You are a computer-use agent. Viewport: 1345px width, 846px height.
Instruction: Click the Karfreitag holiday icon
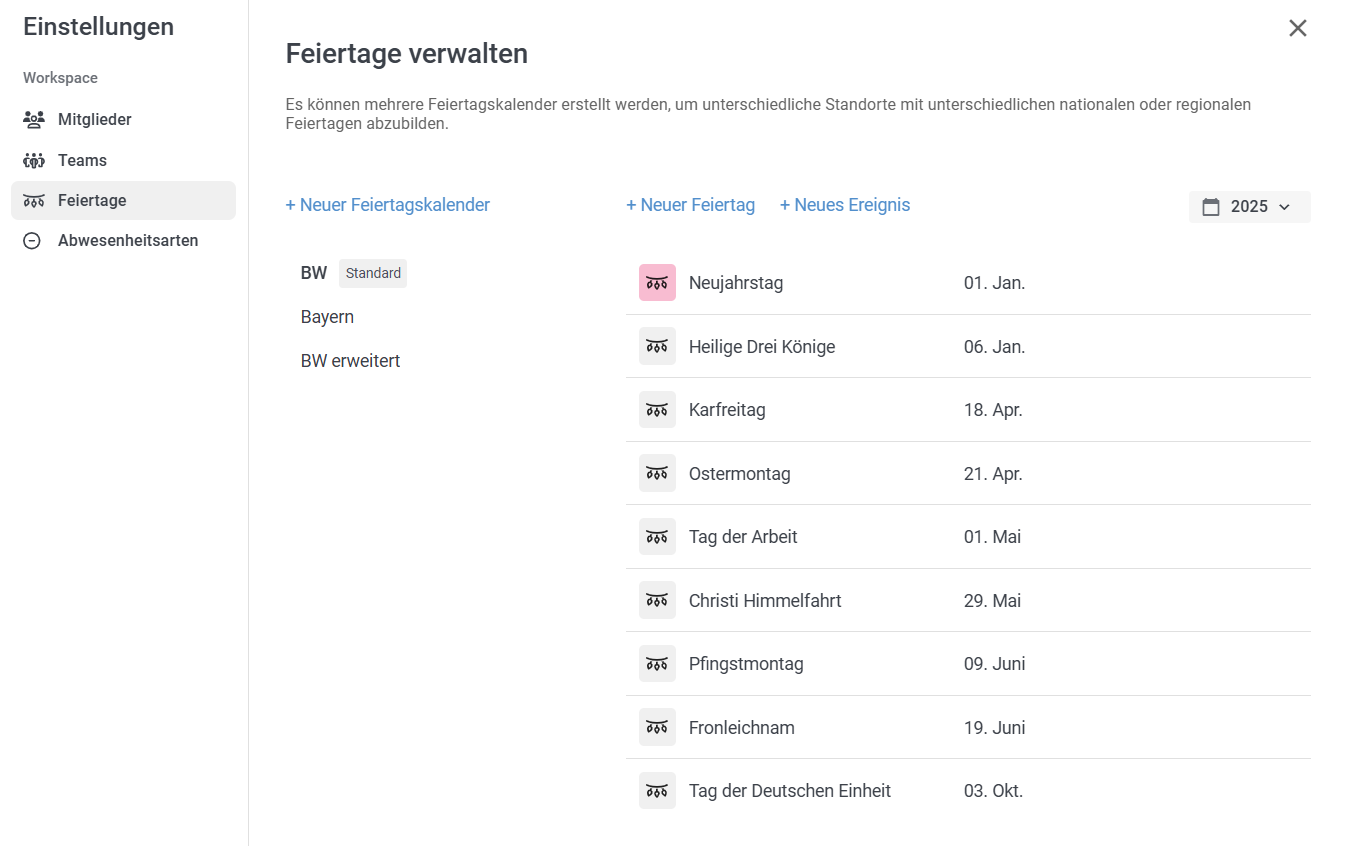tap(657, 410)
